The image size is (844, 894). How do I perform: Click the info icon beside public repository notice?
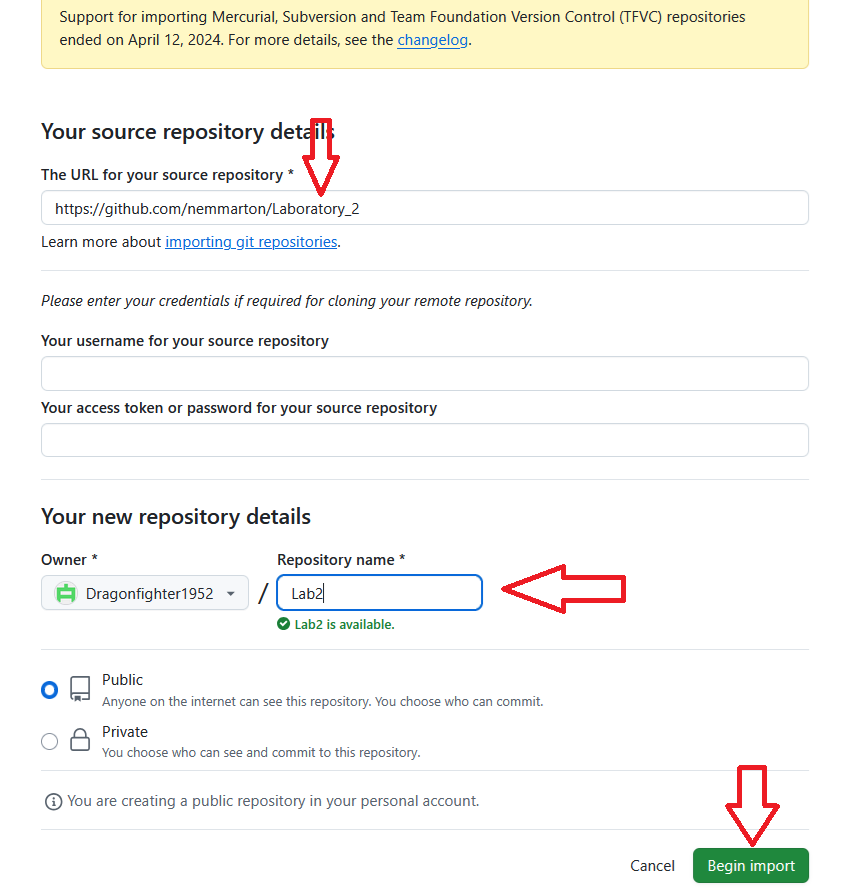53,801
